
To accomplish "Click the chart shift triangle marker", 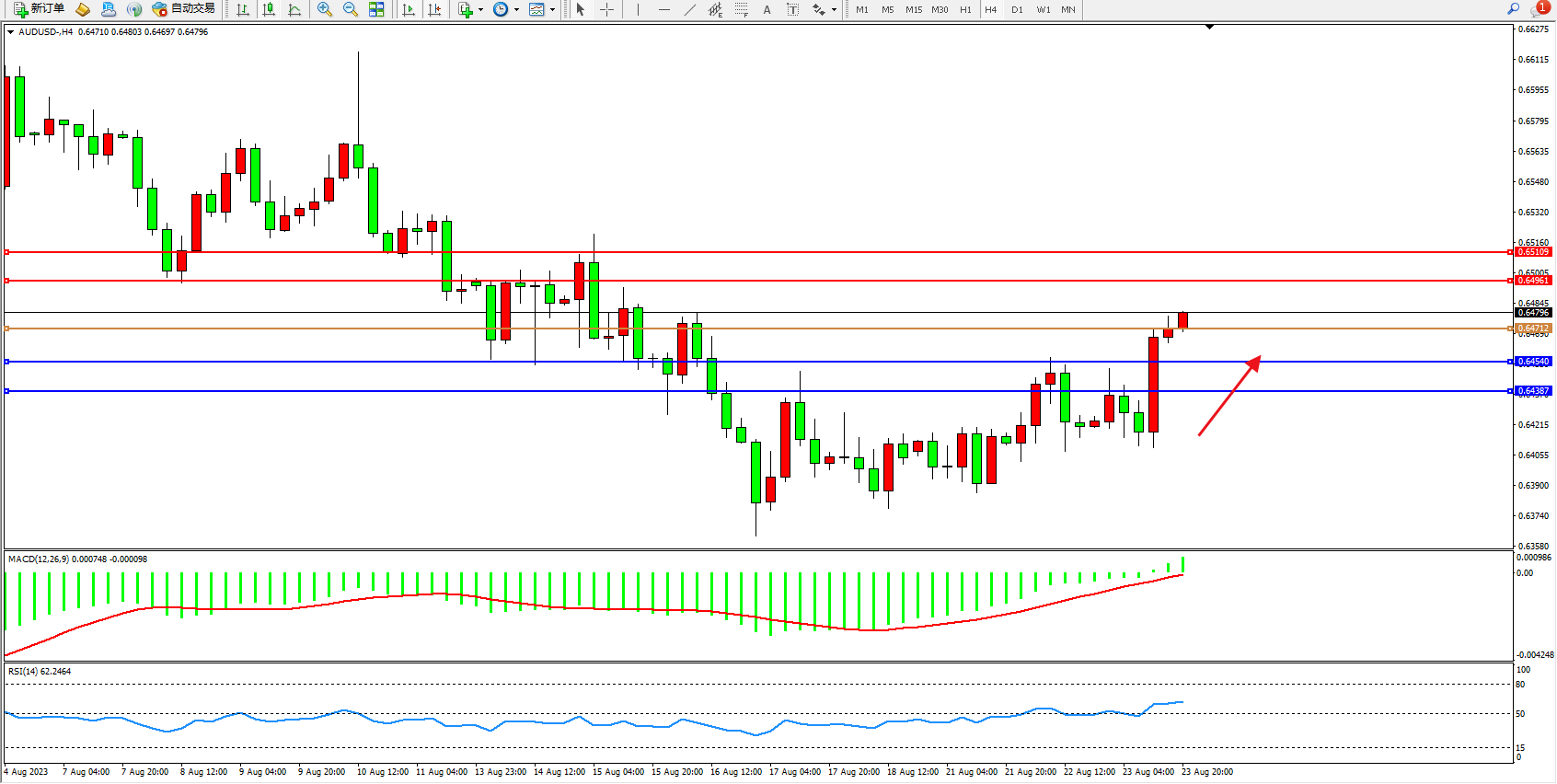I will tap(1209, 28).
